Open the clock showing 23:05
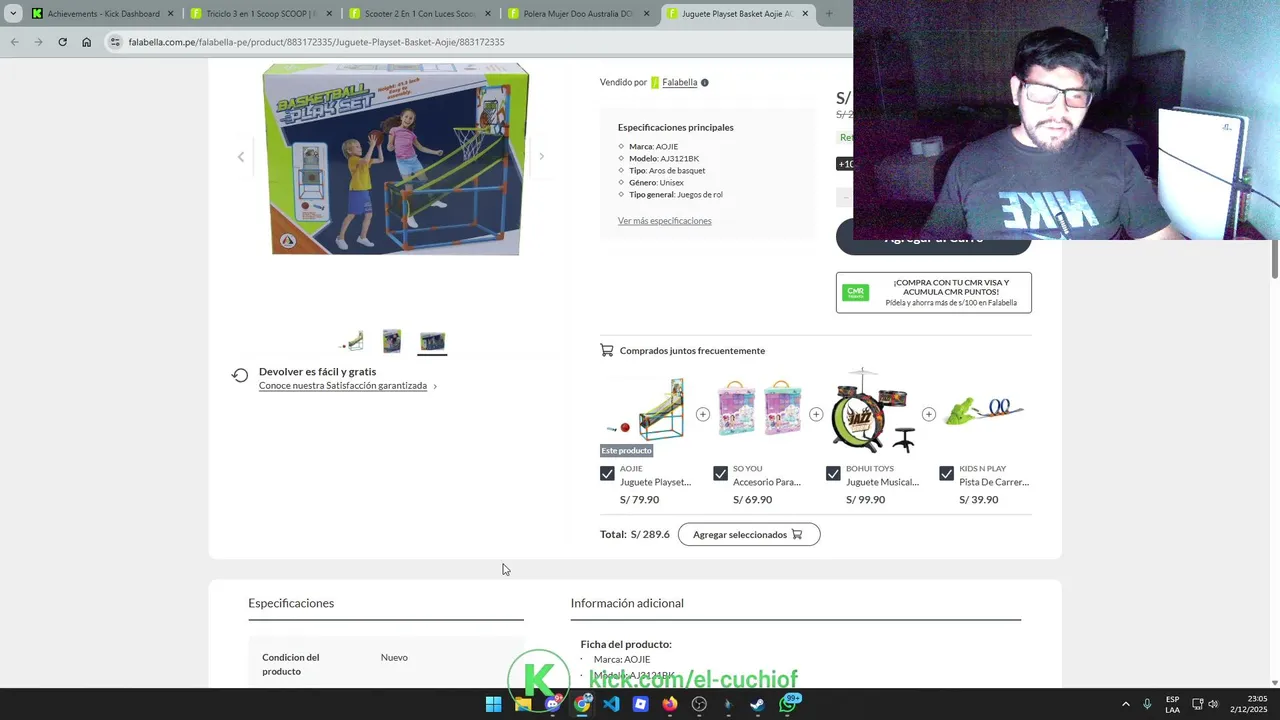The width and height of the screenshot is (1280, 720). [x=1248, y=704]
